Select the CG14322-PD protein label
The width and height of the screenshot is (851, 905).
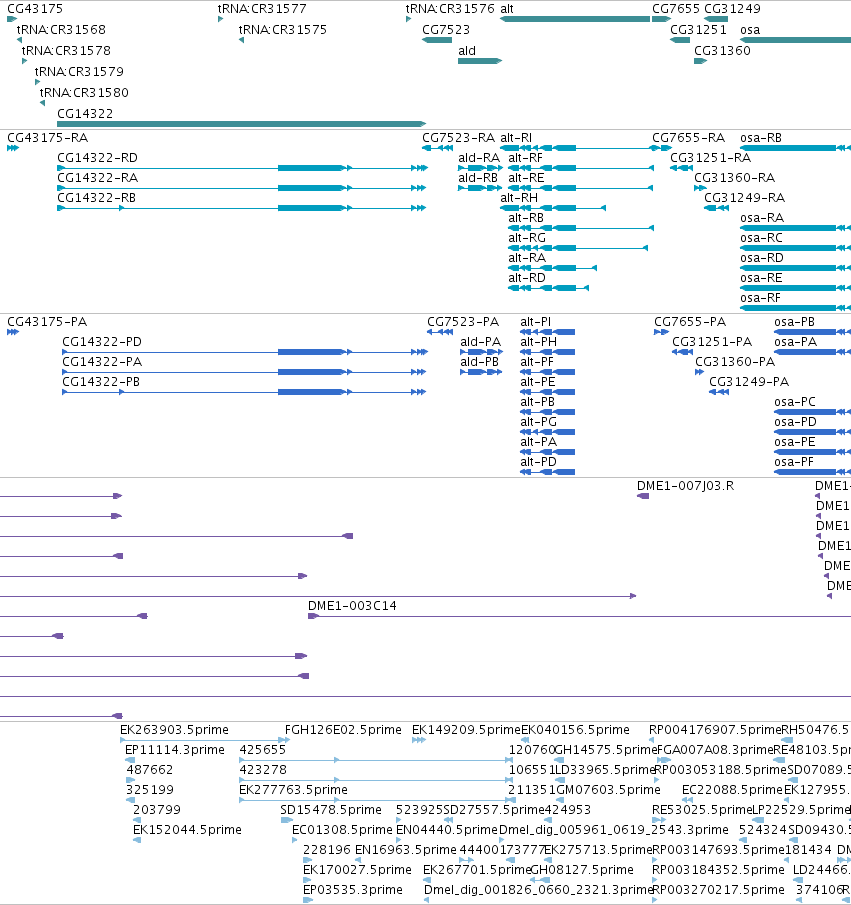[102, 342]
